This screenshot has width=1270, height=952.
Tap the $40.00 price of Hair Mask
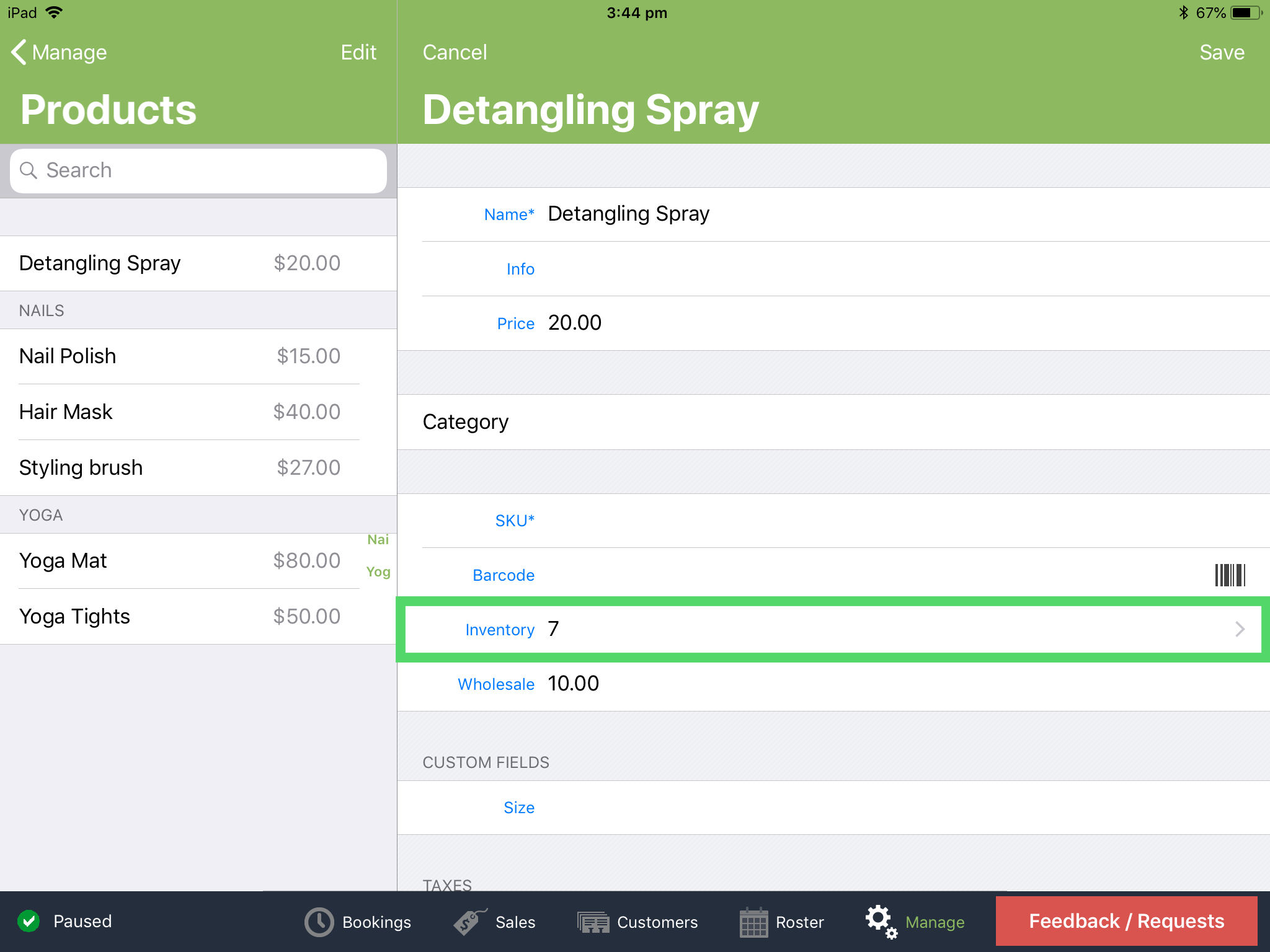(307, 412)
